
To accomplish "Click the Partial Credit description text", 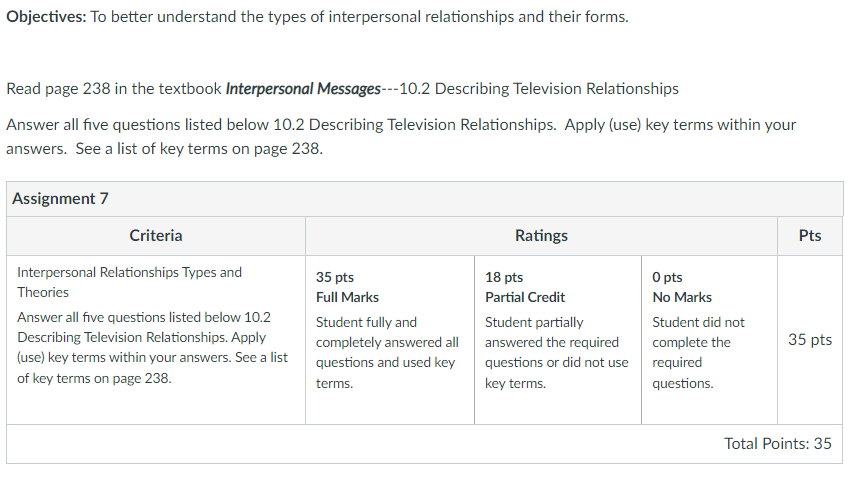I will tap(556, 353).
